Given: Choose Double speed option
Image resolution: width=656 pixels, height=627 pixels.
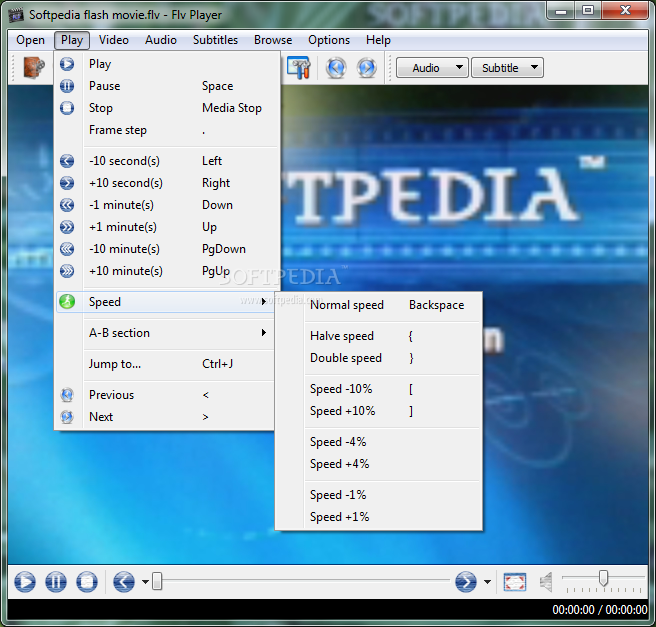Looking at the screenshot, I should (379, 358).
